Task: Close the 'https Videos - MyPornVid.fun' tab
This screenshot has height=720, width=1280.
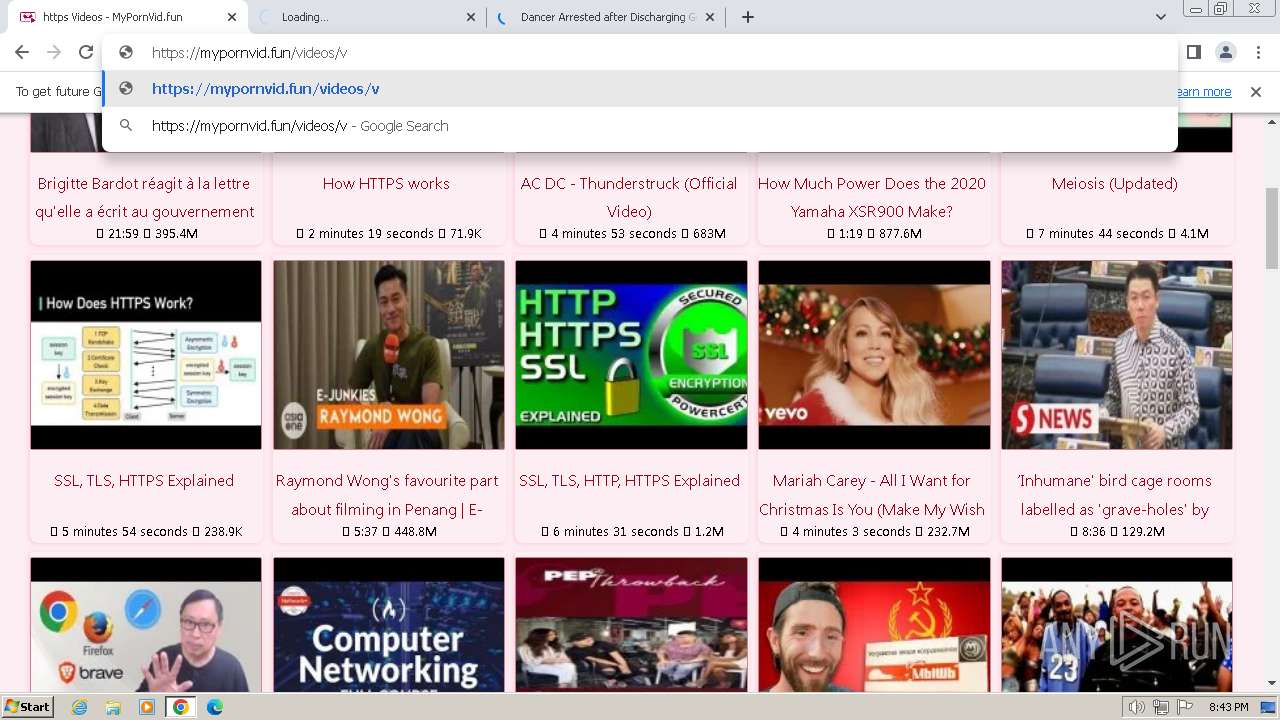Action: click(232, 17)
